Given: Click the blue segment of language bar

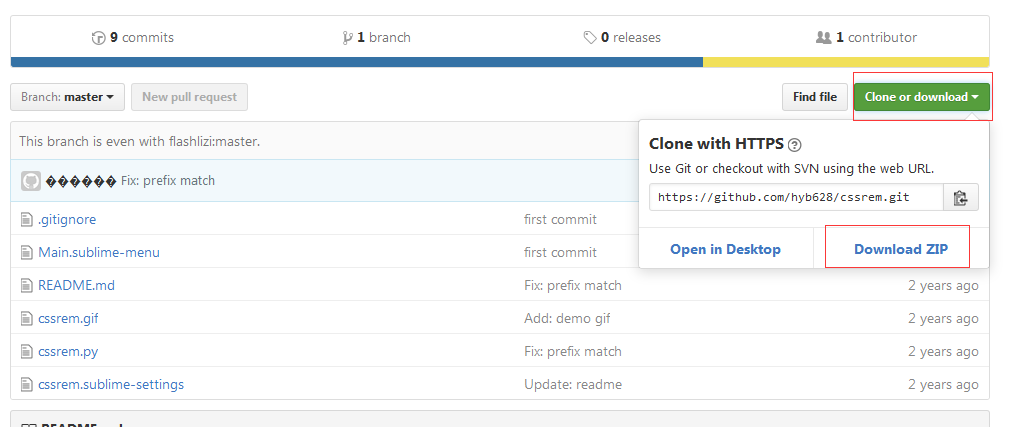Looking at the screenshot, I should click(x=357, y=62).
